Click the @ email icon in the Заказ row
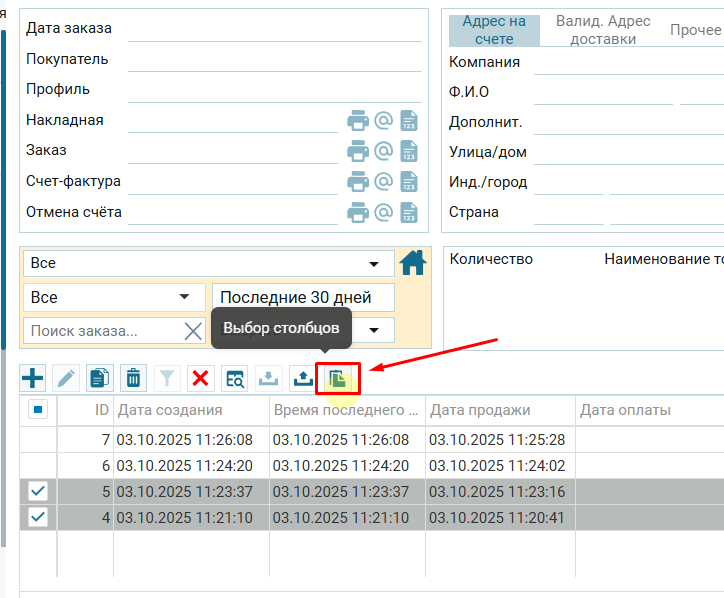This screenshot has width=724, height=598. pos(383,151)
